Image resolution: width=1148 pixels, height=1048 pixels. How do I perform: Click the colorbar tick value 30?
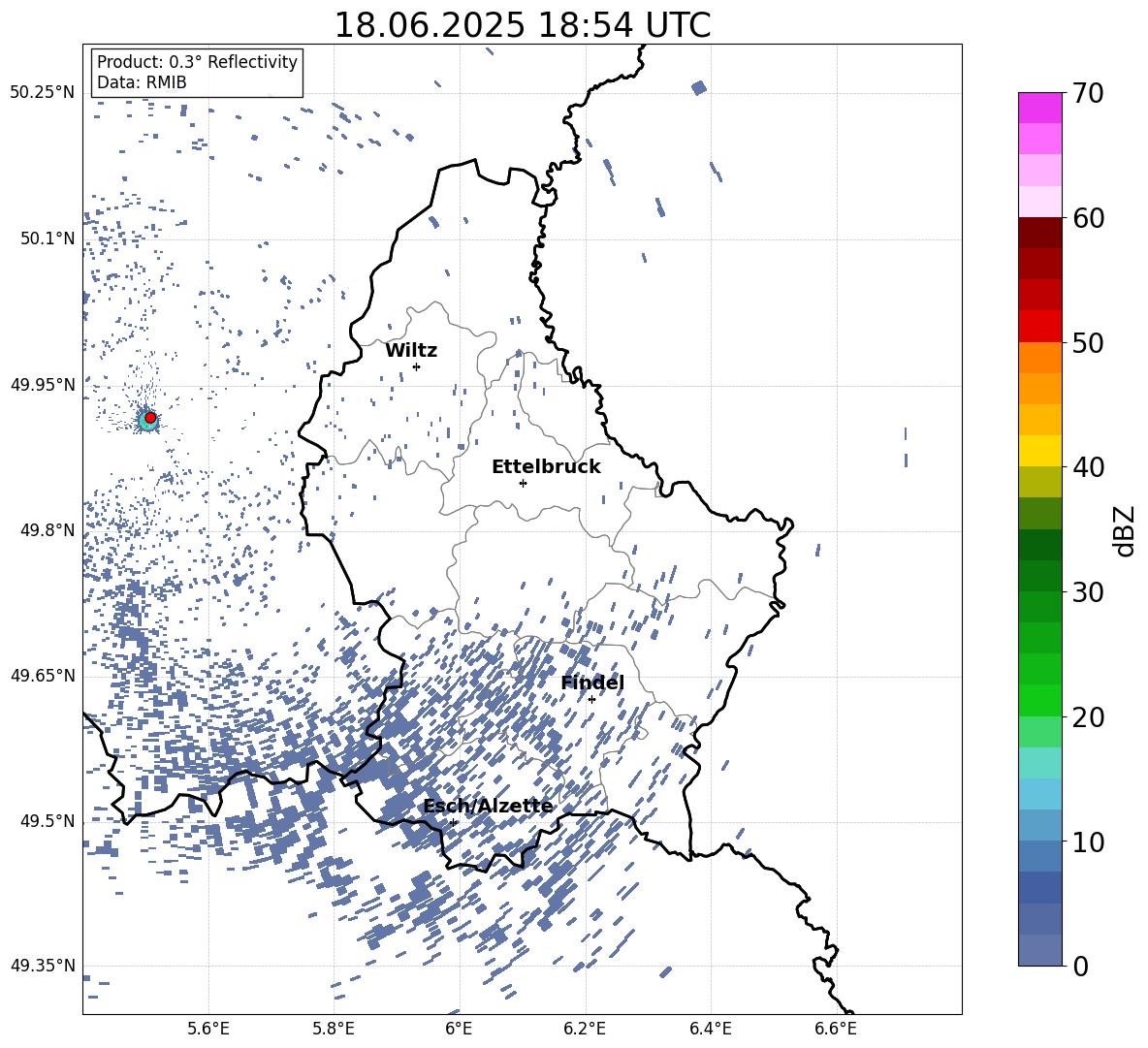[1088, 592]
